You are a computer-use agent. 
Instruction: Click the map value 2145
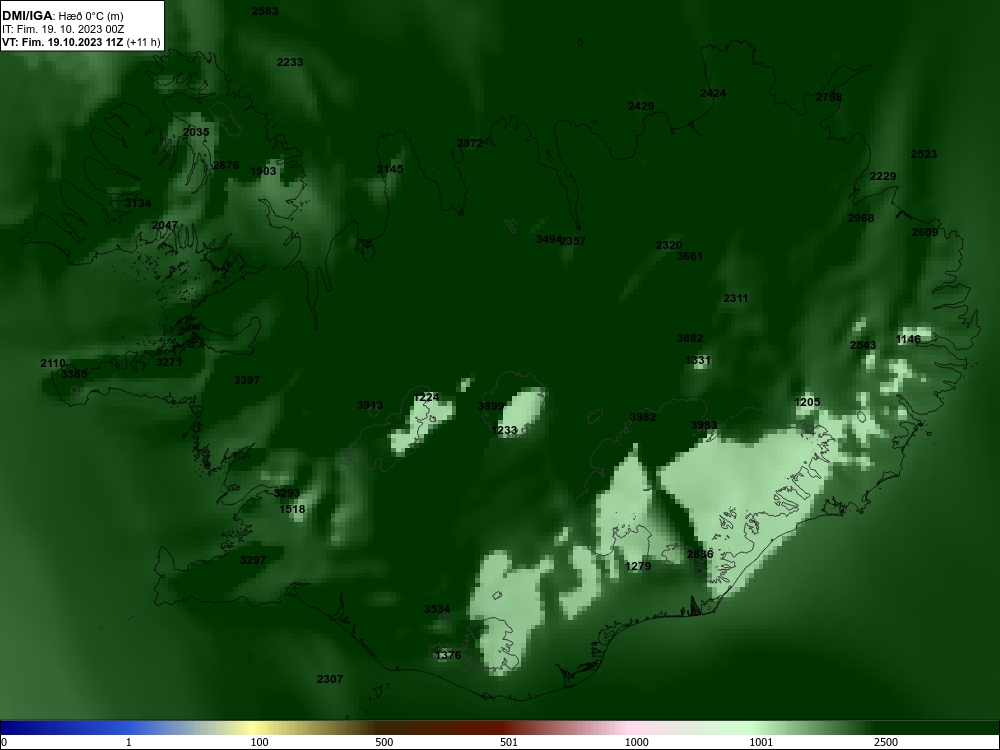(390, 169)
